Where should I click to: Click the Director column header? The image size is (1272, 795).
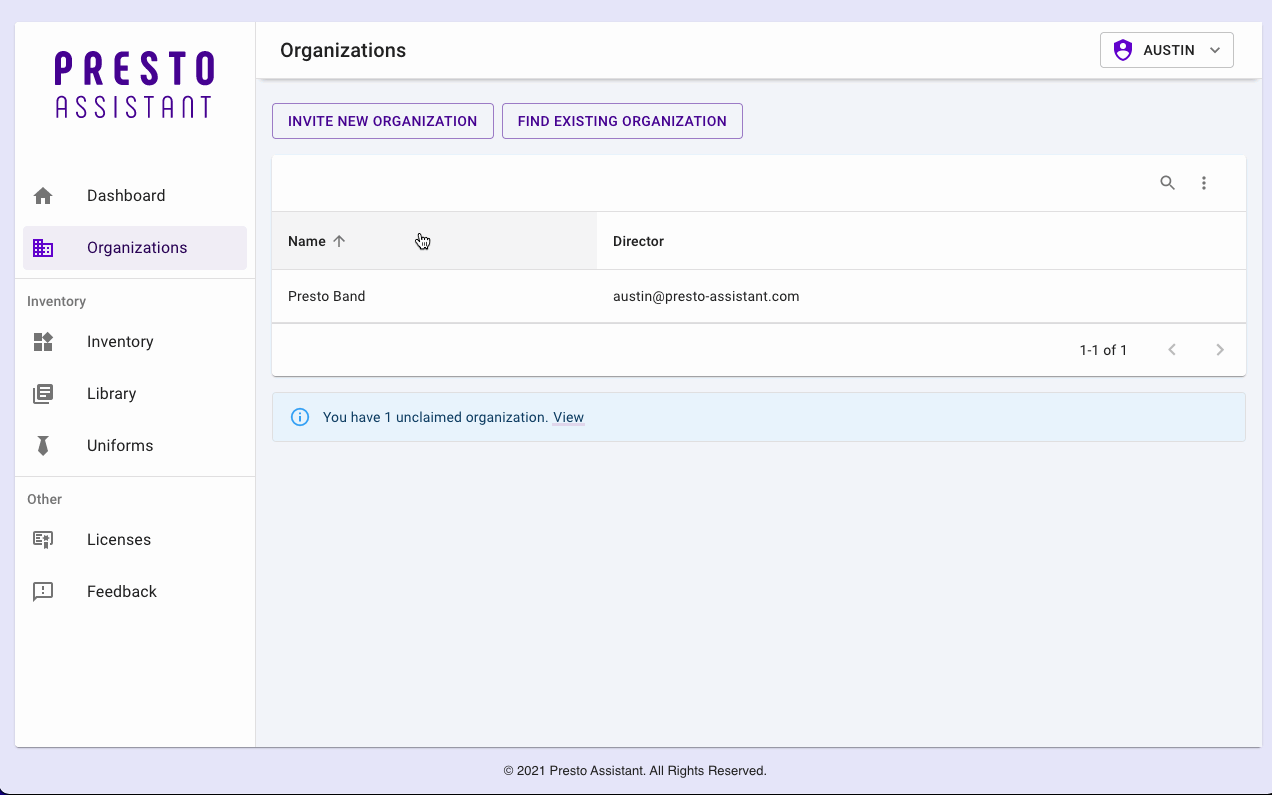pyautogui.click(x=638, y=241)
